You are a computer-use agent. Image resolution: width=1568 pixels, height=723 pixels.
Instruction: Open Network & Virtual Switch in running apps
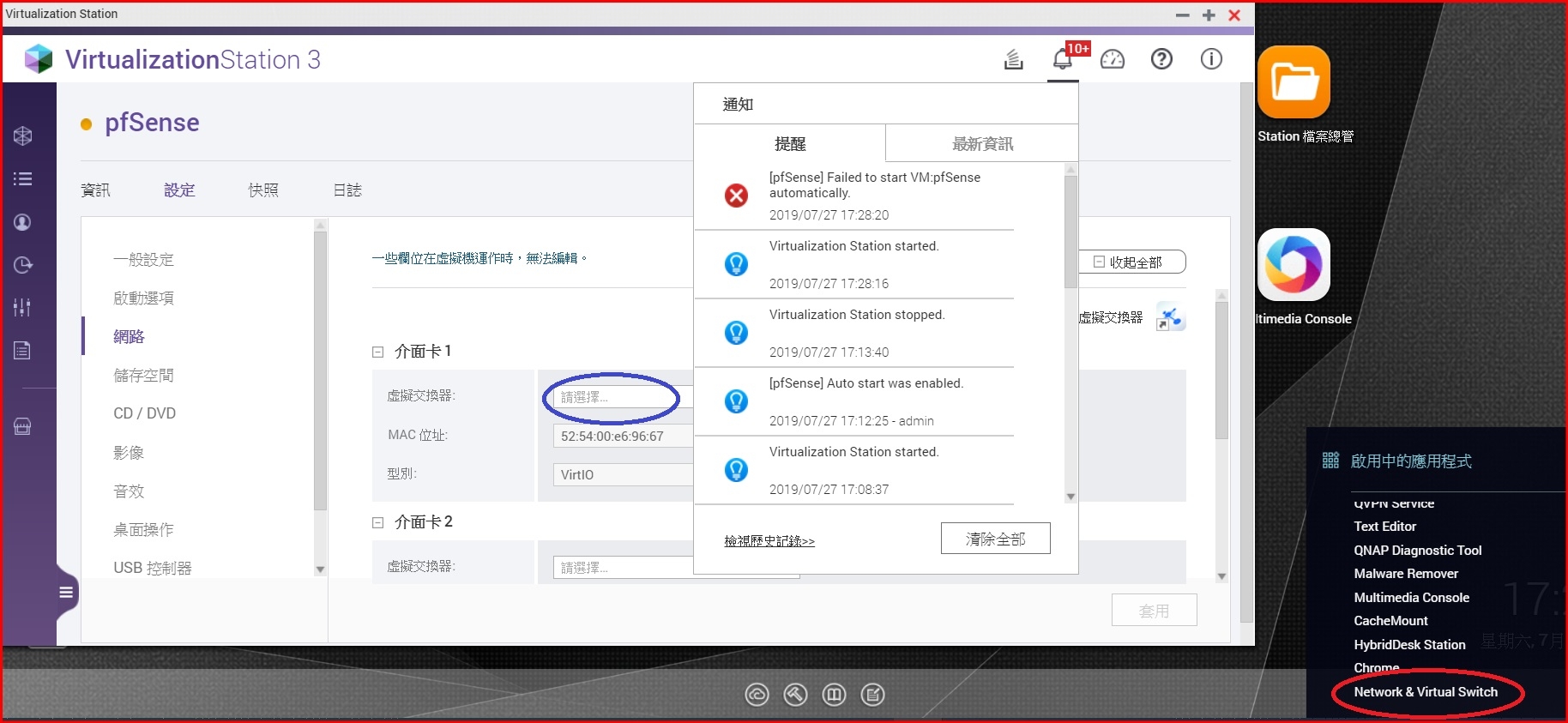coord(1426,692)
